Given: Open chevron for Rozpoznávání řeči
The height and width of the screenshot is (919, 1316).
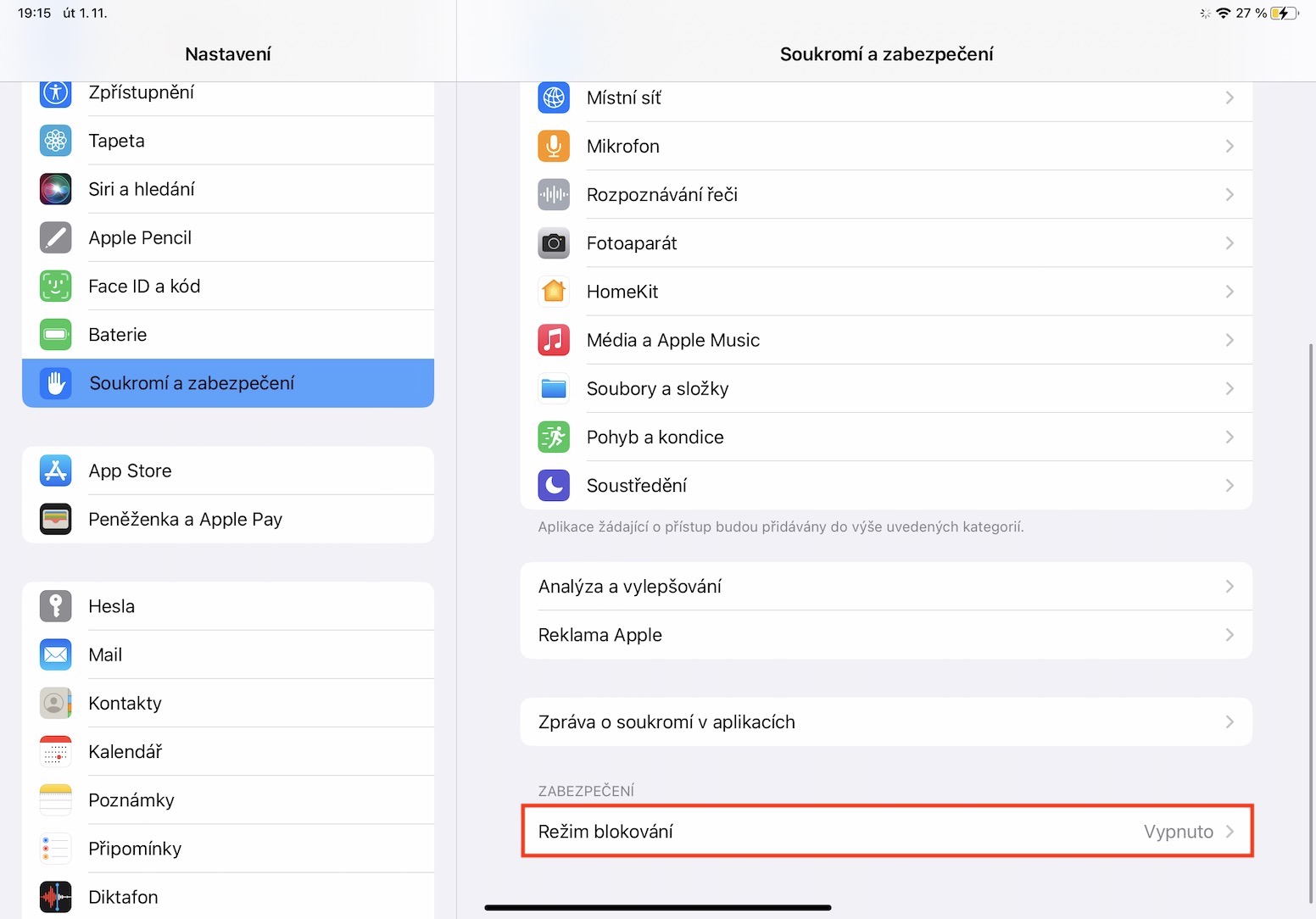Looking at the screenshot, I should coord(1230,195).
